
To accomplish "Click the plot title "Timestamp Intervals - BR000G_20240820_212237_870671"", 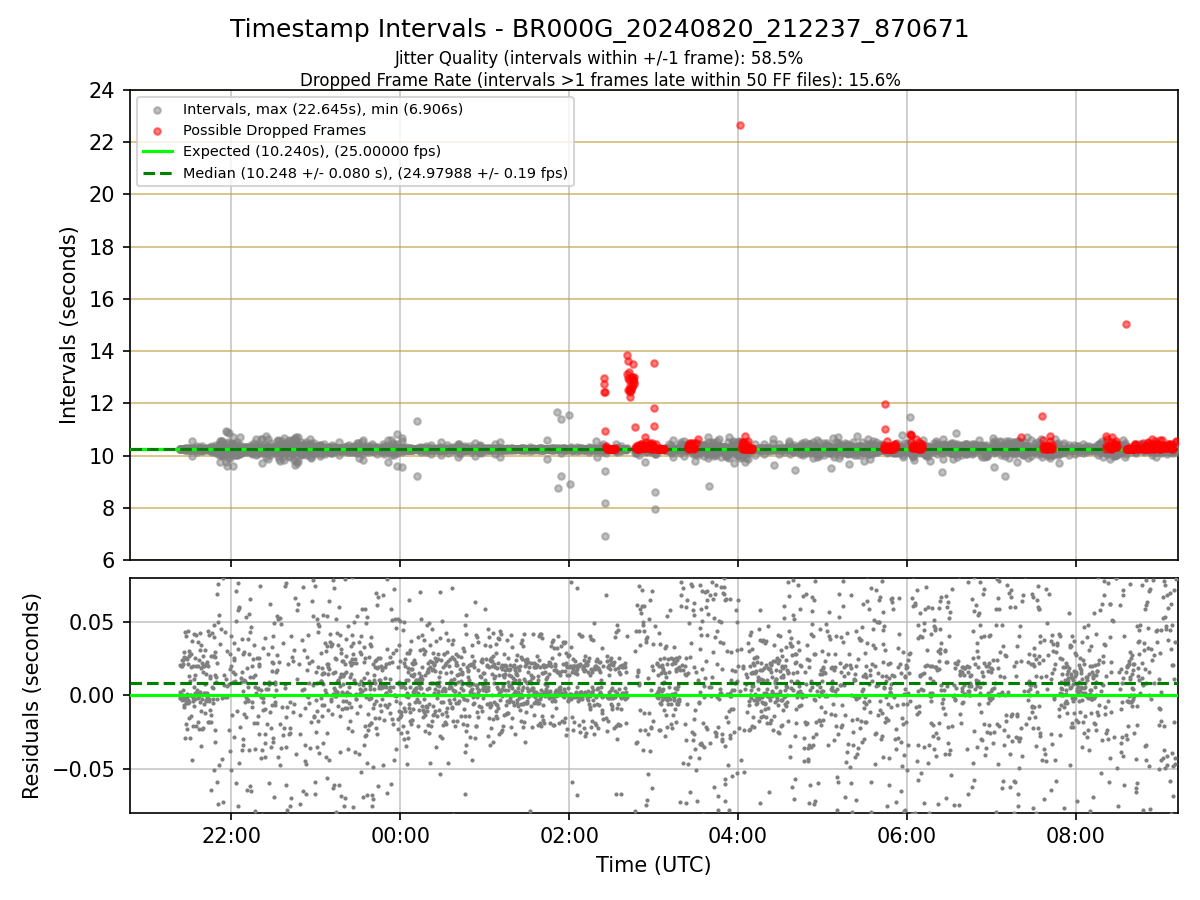I will point(599,29).
